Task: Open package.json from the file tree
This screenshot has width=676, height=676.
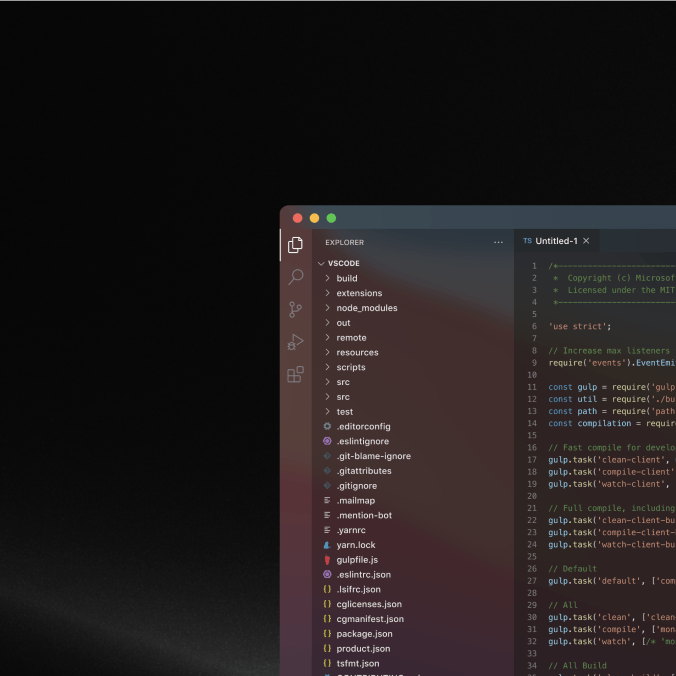Action: tap(364, 634)
